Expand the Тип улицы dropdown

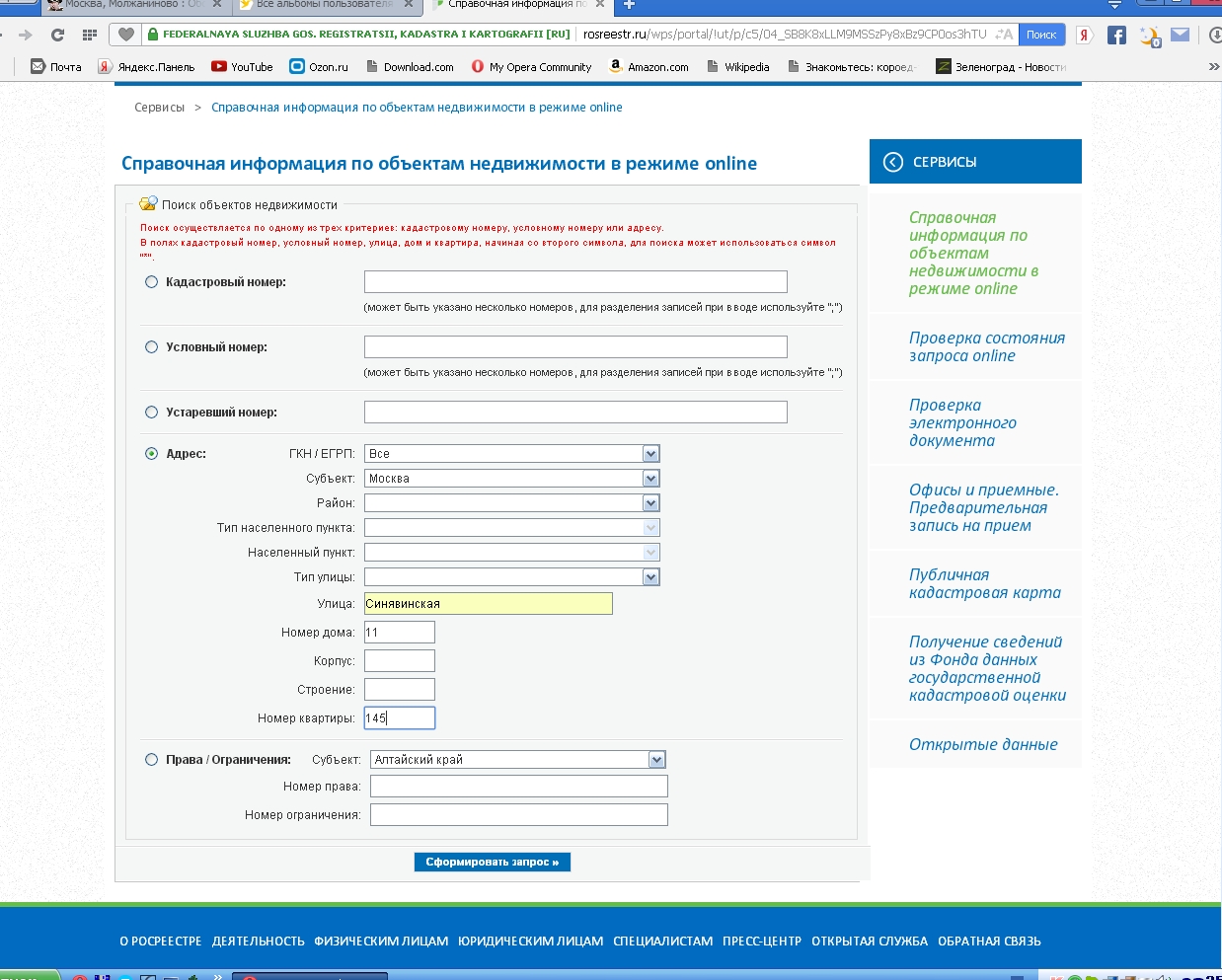click(650, 577)
